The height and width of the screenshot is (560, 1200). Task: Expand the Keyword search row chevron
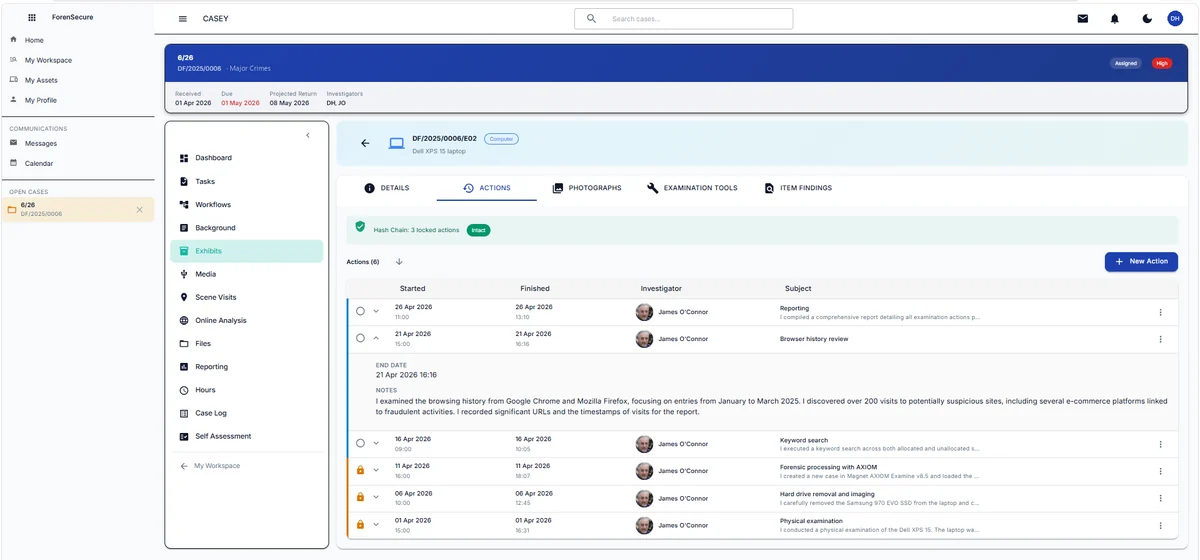pyautogui.click(x=376, y=443)
